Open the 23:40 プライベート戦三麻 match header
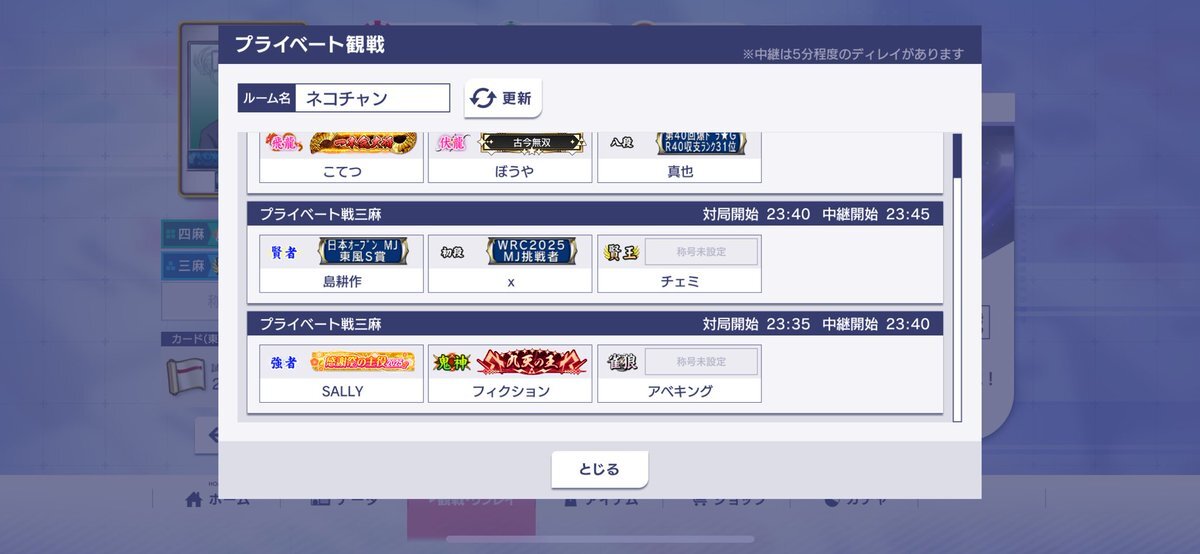Screen dimensions: 1200x554 [x=595, y=213]
